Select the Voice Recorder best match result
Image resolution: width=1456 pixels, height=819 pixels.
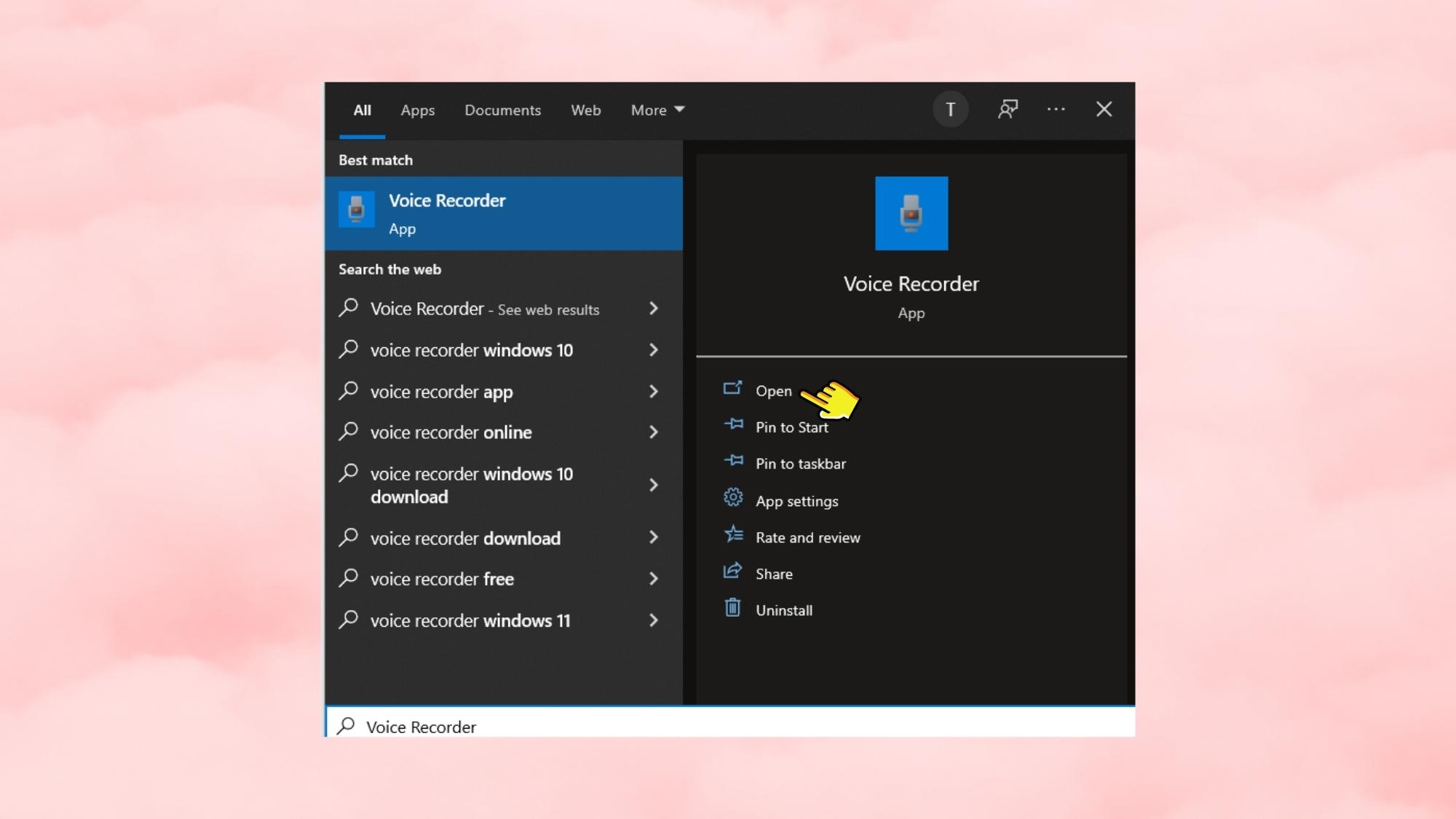click(504, 213)
